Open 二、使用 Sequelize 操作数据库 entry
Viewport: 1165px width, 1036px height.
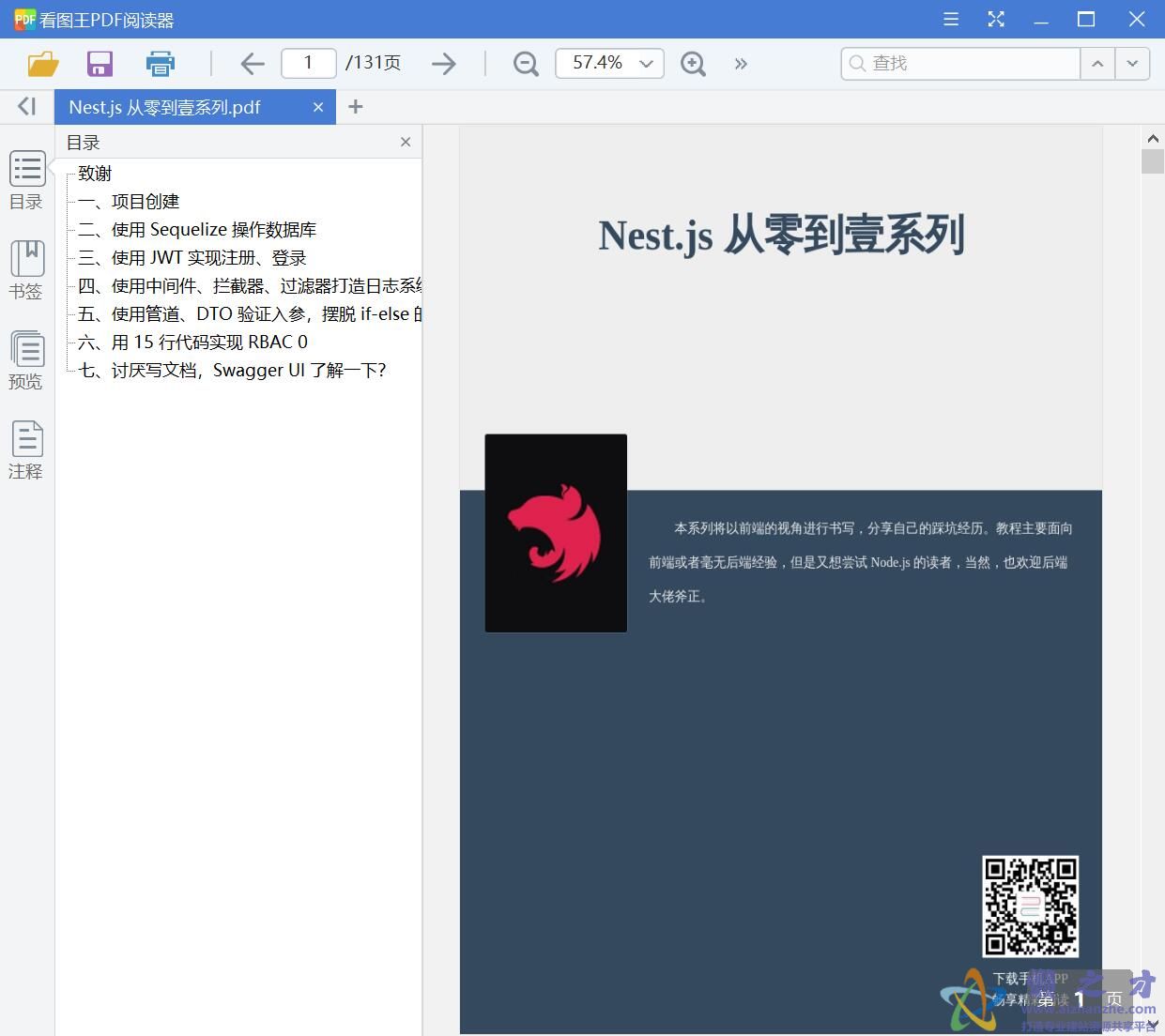(x=197, y=230)
